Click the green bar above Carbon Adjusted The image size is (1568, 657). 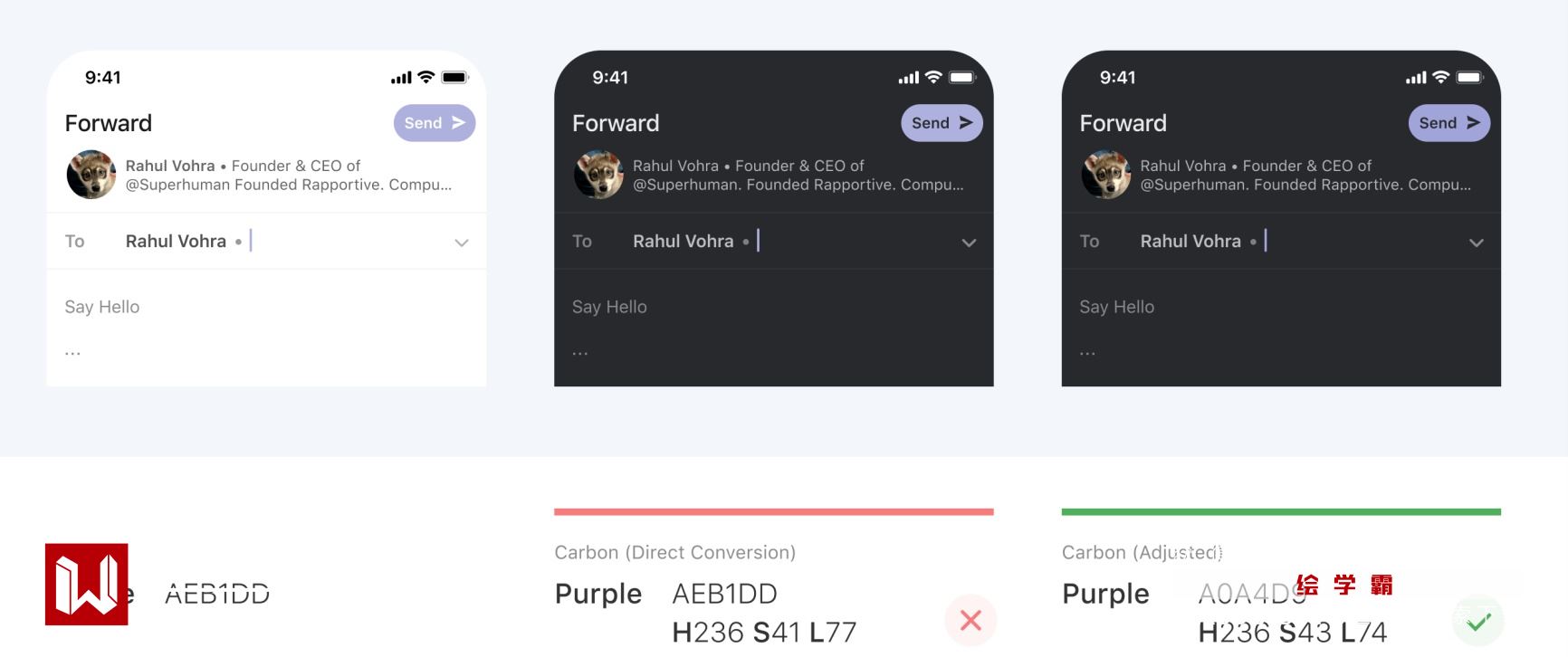[x=1281, y=512]
